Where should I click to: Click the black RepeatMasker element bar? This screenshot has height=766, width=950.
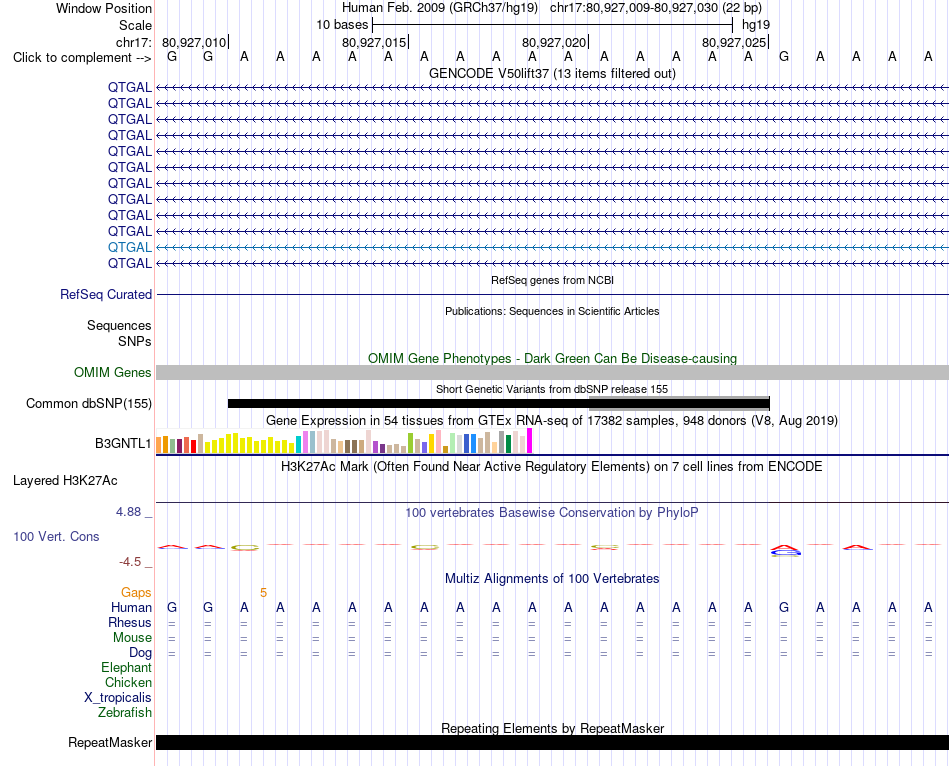(x=552, y=742)
